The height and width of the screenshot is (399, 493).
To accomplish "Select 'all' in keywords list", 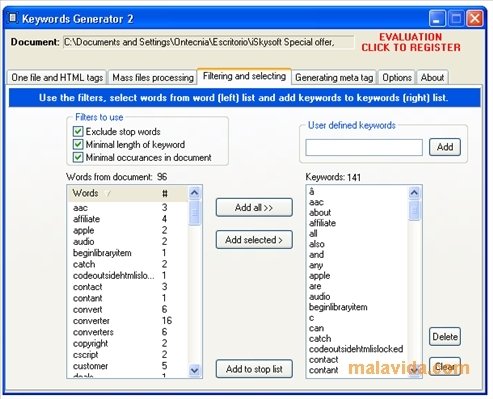I will click(x=313, y=234).
